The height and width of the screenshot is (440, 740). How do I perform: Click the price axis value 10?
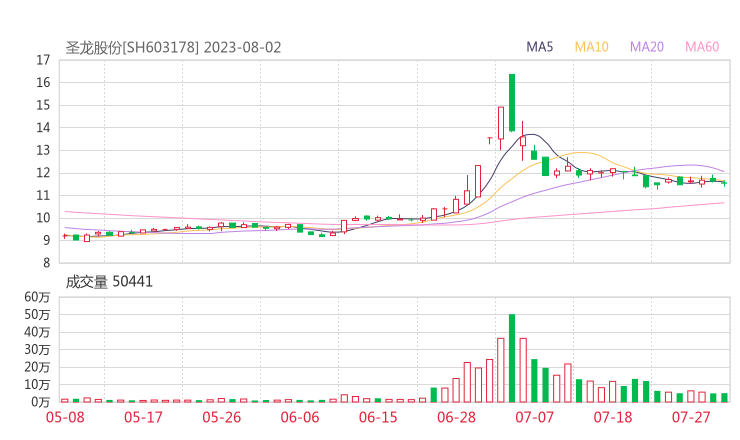tap(43, 218)
